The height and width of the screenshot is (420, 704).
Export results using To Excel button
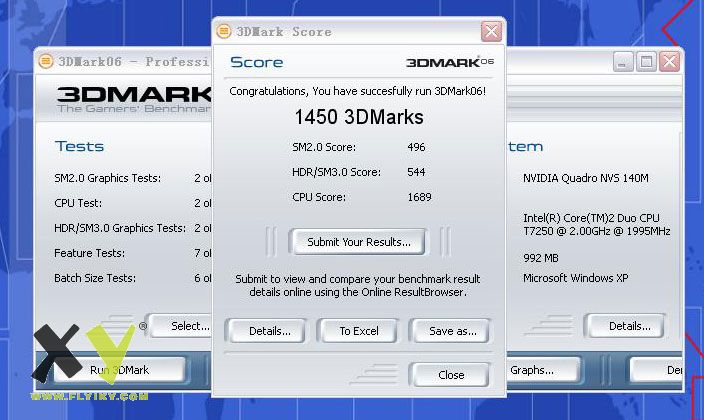pyautogui.click(x=358, y=331)
